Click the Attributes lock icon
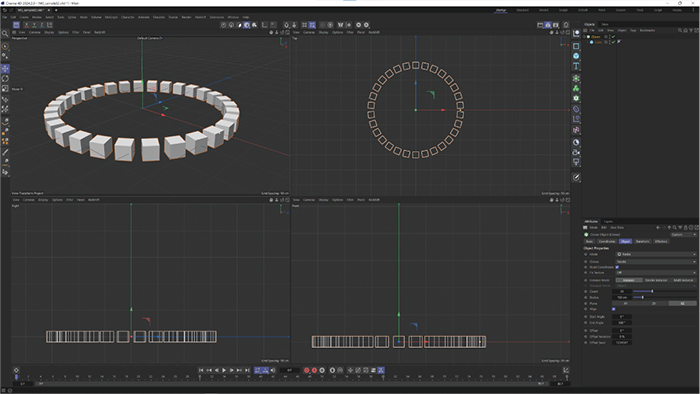The height and width of the screenshot is (394, 700). (x=686, y=228)
